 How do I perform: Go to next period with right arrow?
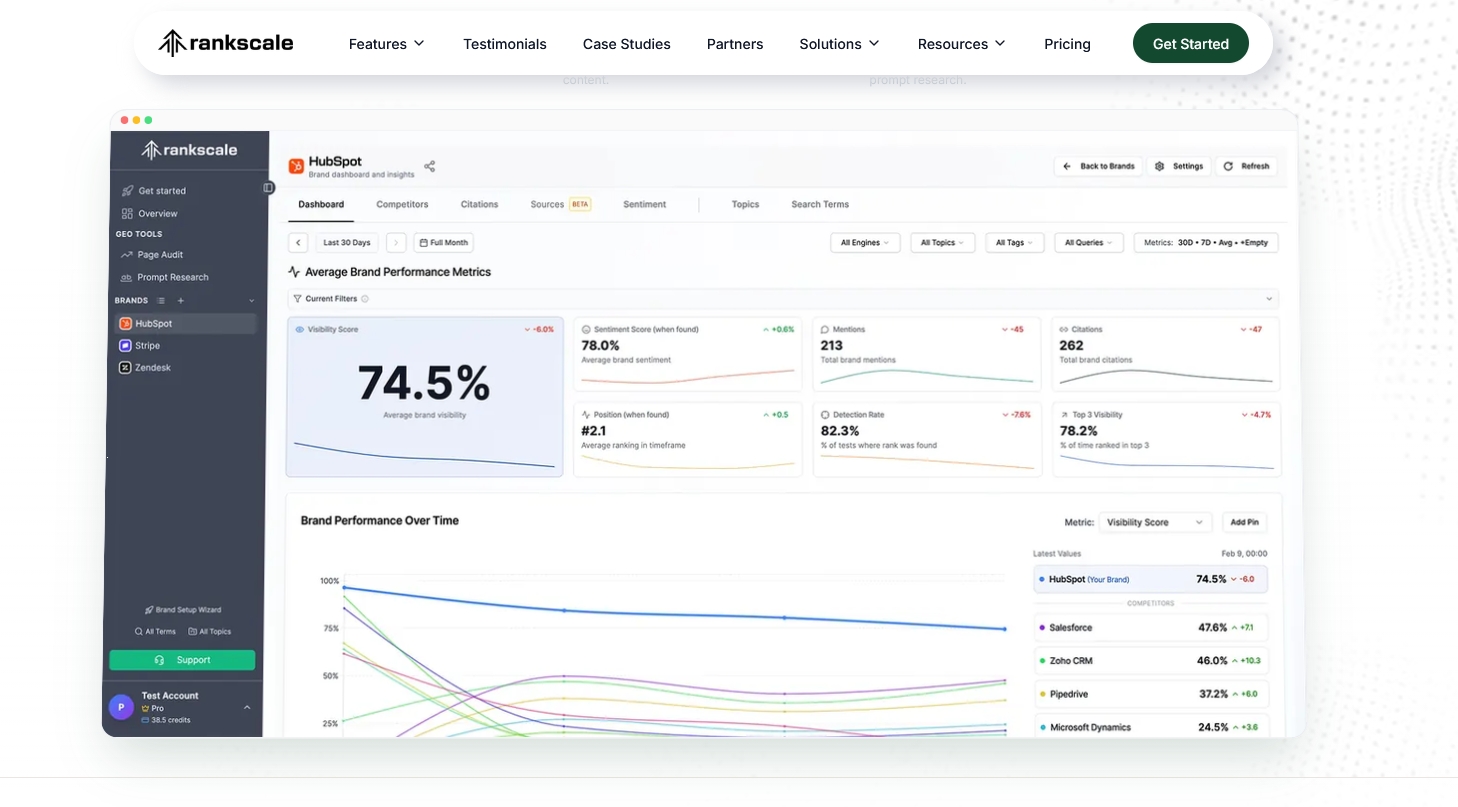396,243
